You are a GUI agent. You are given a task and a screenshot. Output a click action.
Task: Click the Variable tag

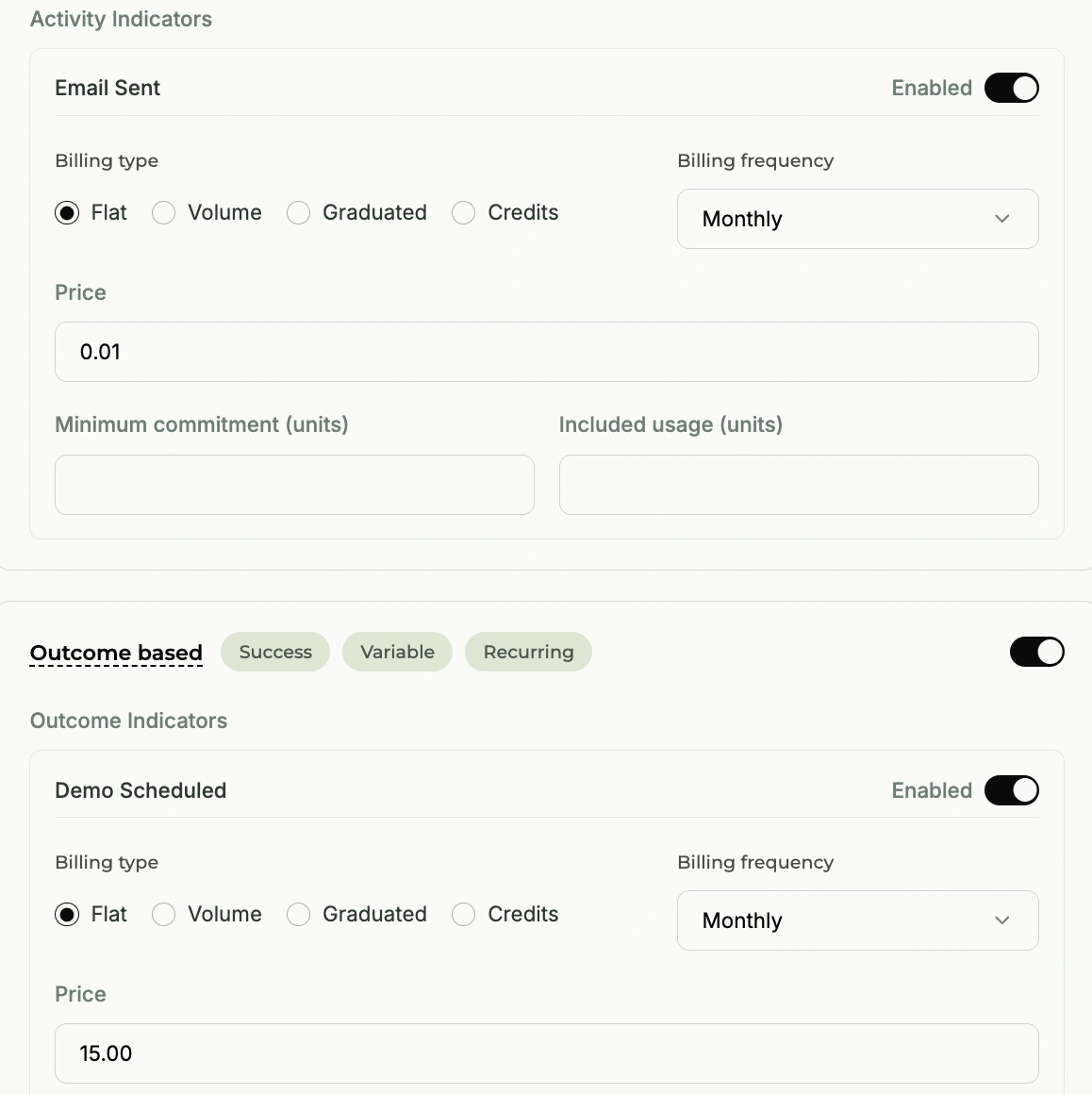(x=397, y=652)
